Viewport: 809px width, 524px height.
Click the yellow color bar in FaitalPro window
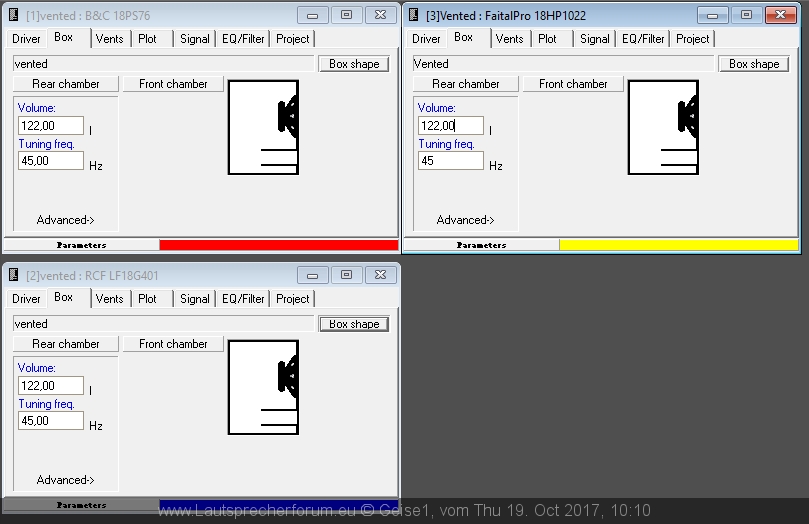tap(678, 245)
